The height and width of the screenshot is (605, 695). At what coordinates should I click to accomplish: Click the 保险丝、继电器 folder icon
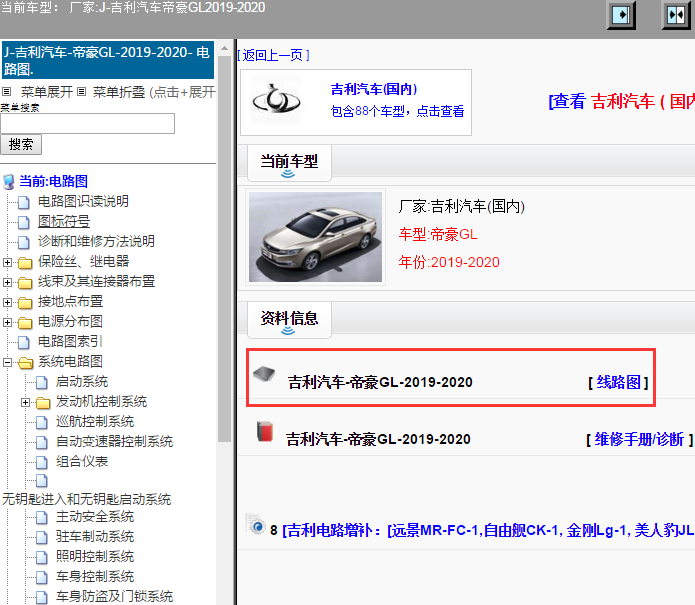point(25,263)
